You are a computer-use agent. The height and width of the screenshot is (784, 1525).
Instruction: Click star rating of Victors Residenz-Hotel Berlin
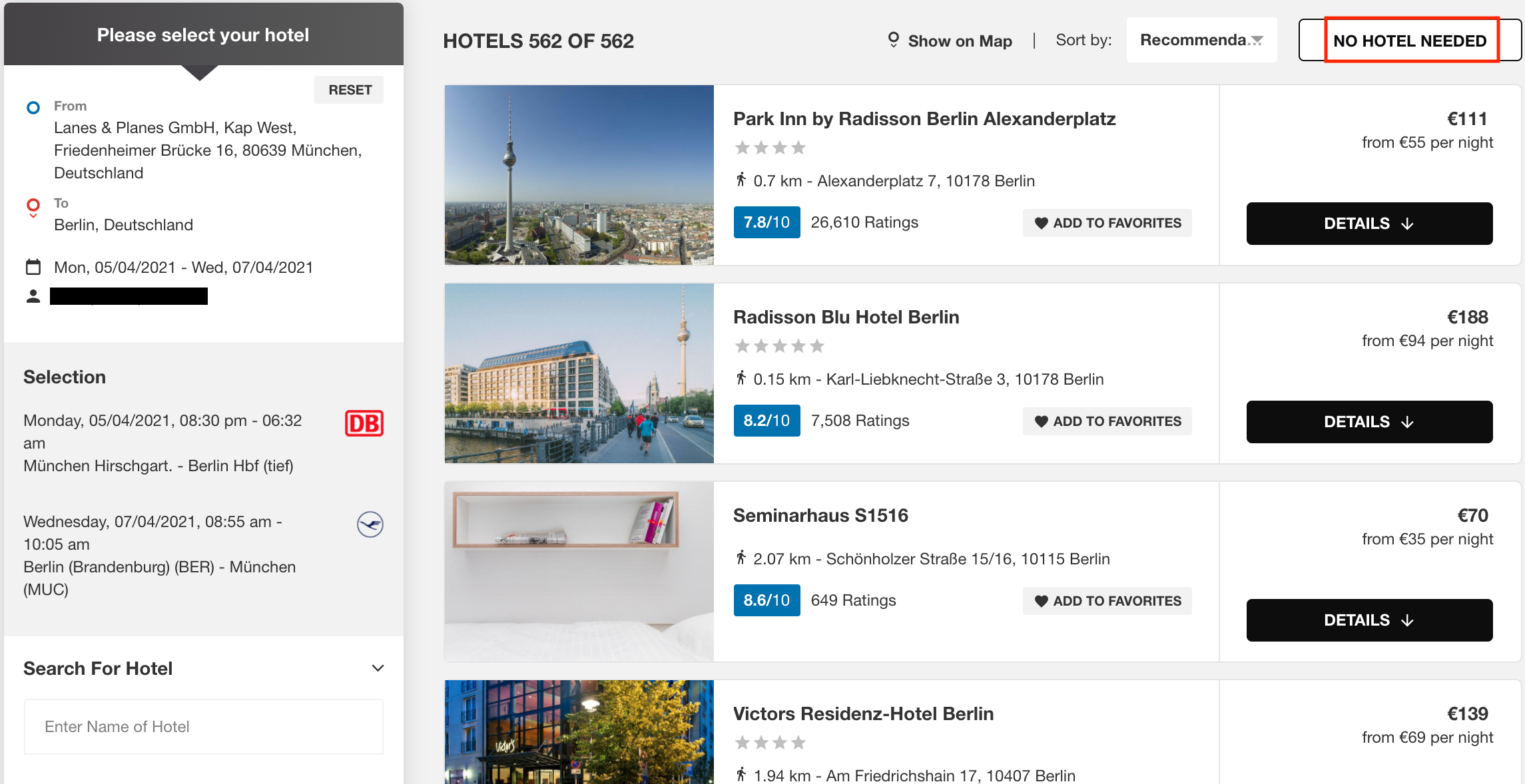tap(770, 743)
